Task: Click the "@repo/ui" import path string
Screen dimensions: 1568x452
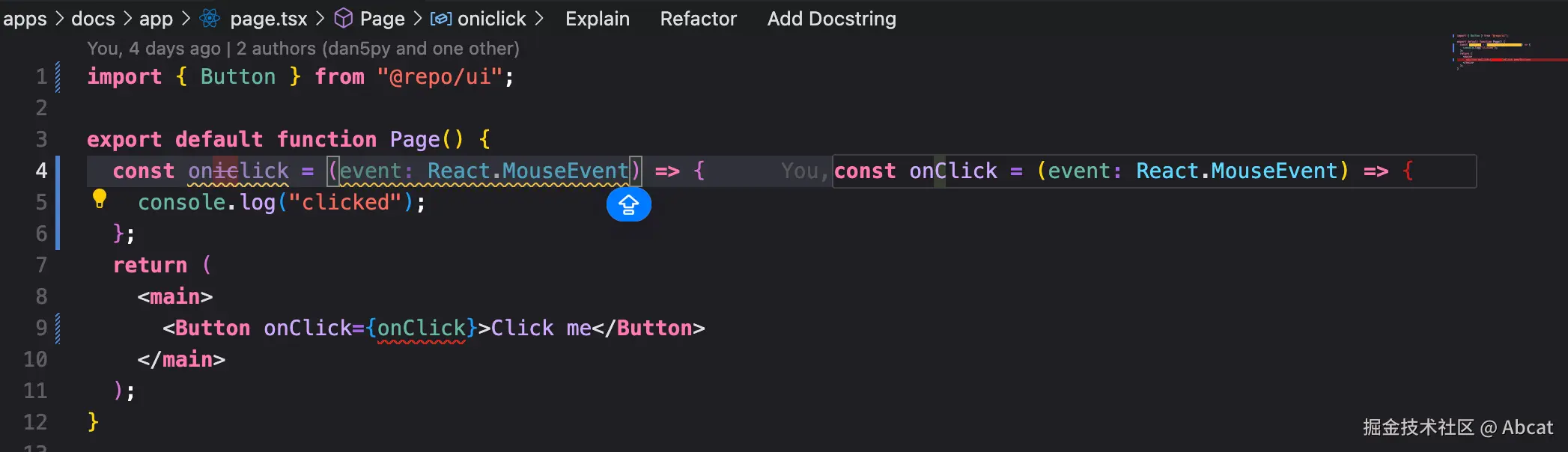Action: [440, 76]
